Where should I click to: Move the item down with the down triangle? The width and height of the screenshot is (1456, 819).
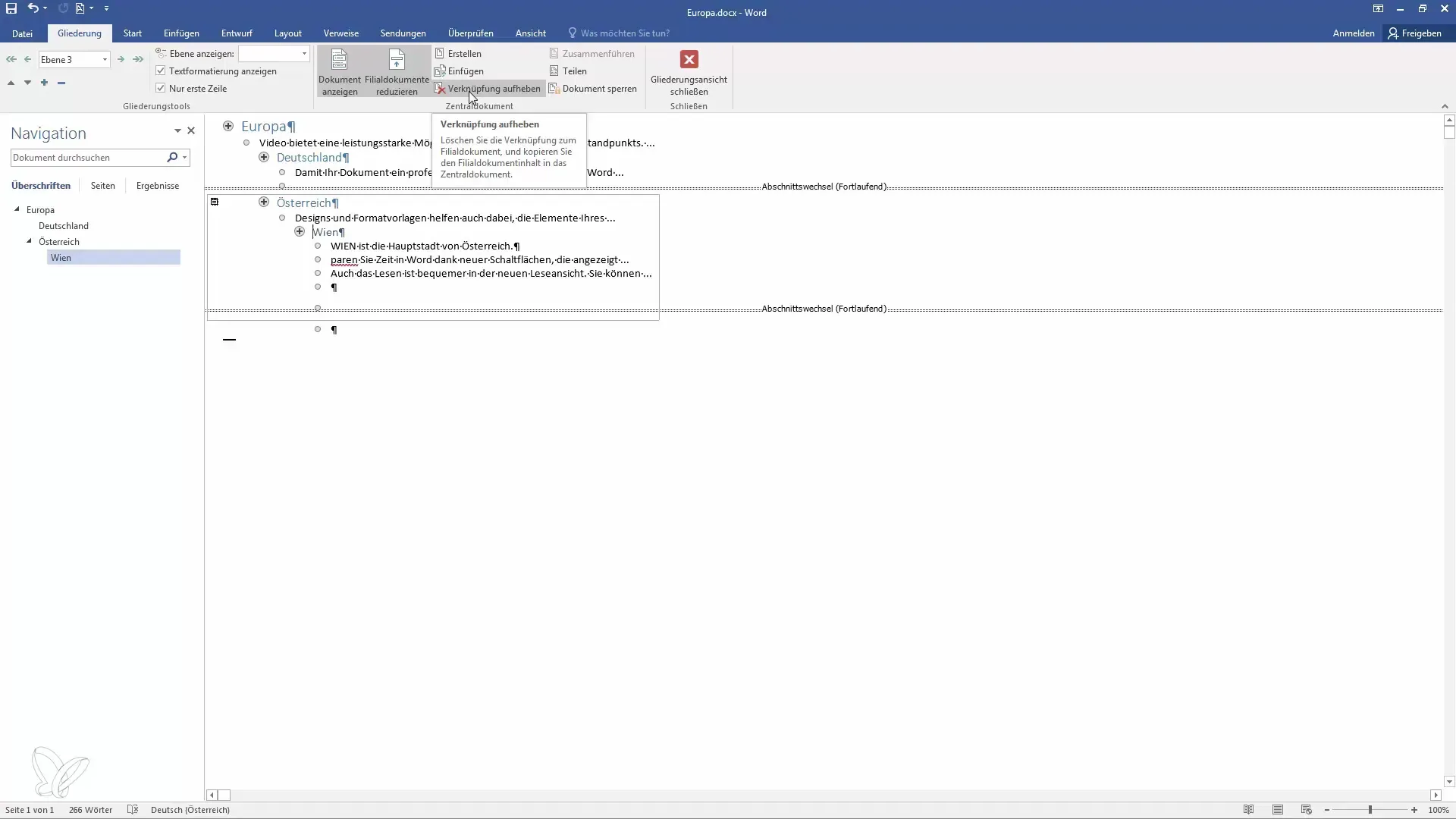pyautogui.click(x=27, y=83)
